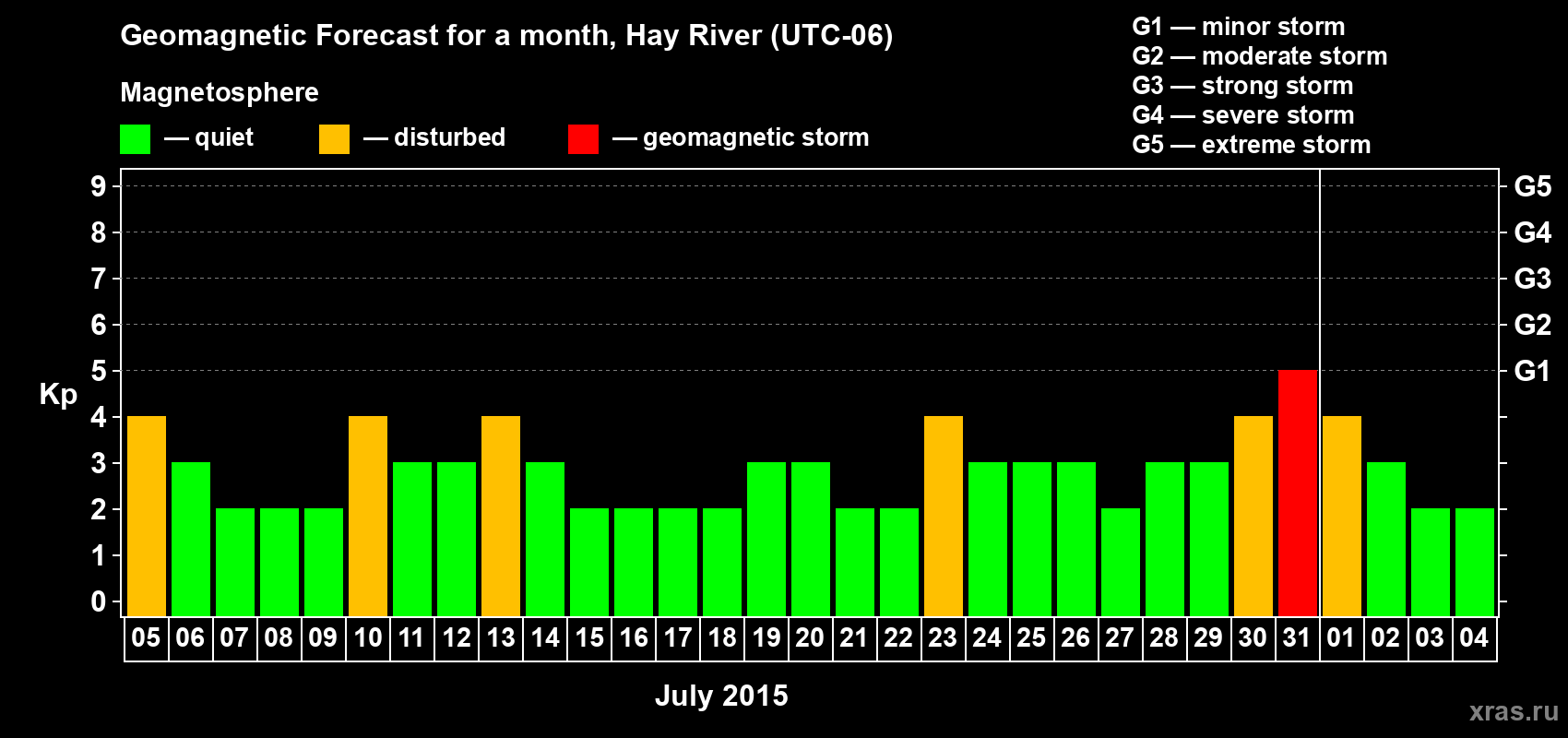Click the Geomagnetic Forecast chart title
The height and width of the screenshot is (738, 1568).
click(506, 36)
